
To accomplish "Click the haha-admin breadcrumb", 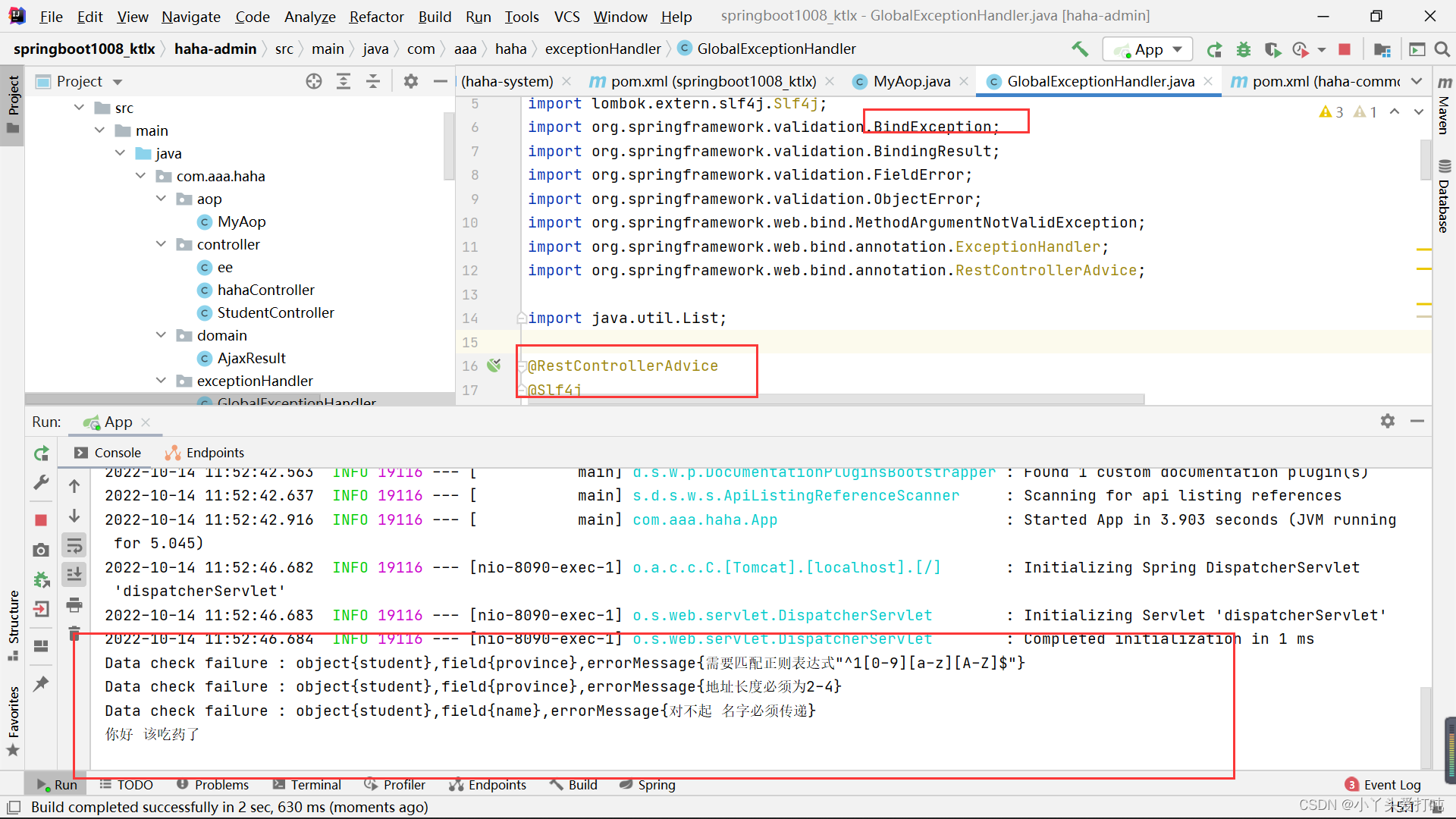I will (215, 49).
